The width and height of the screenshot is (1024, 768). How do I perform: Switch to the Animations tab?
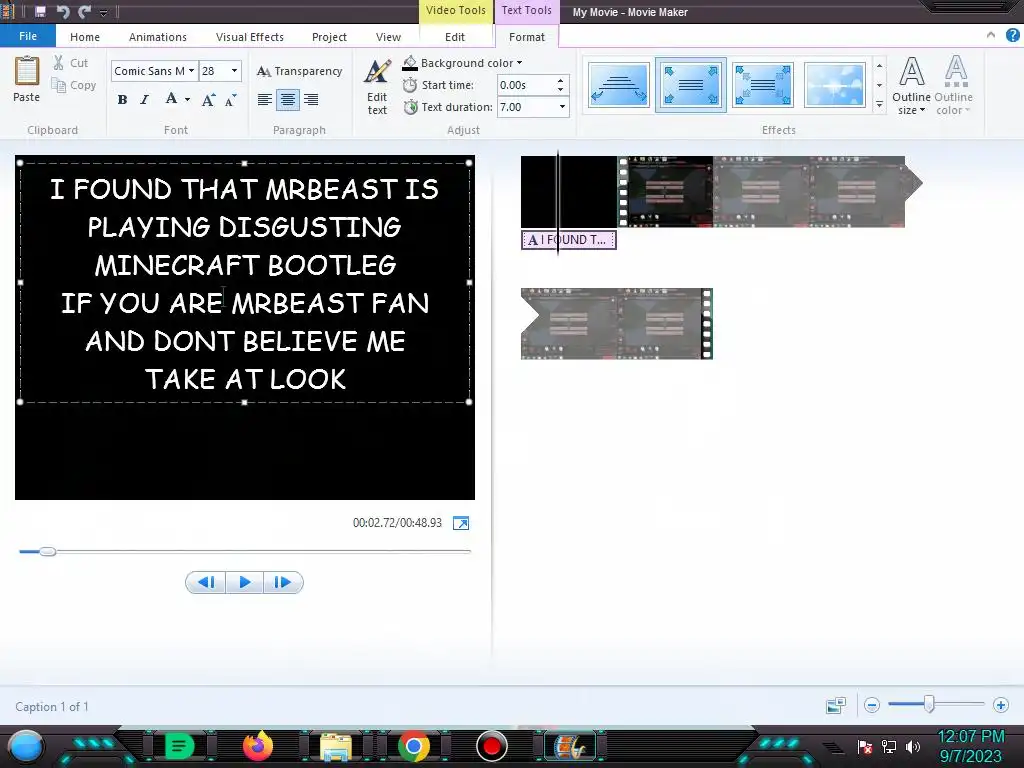[x=157, y=37]
